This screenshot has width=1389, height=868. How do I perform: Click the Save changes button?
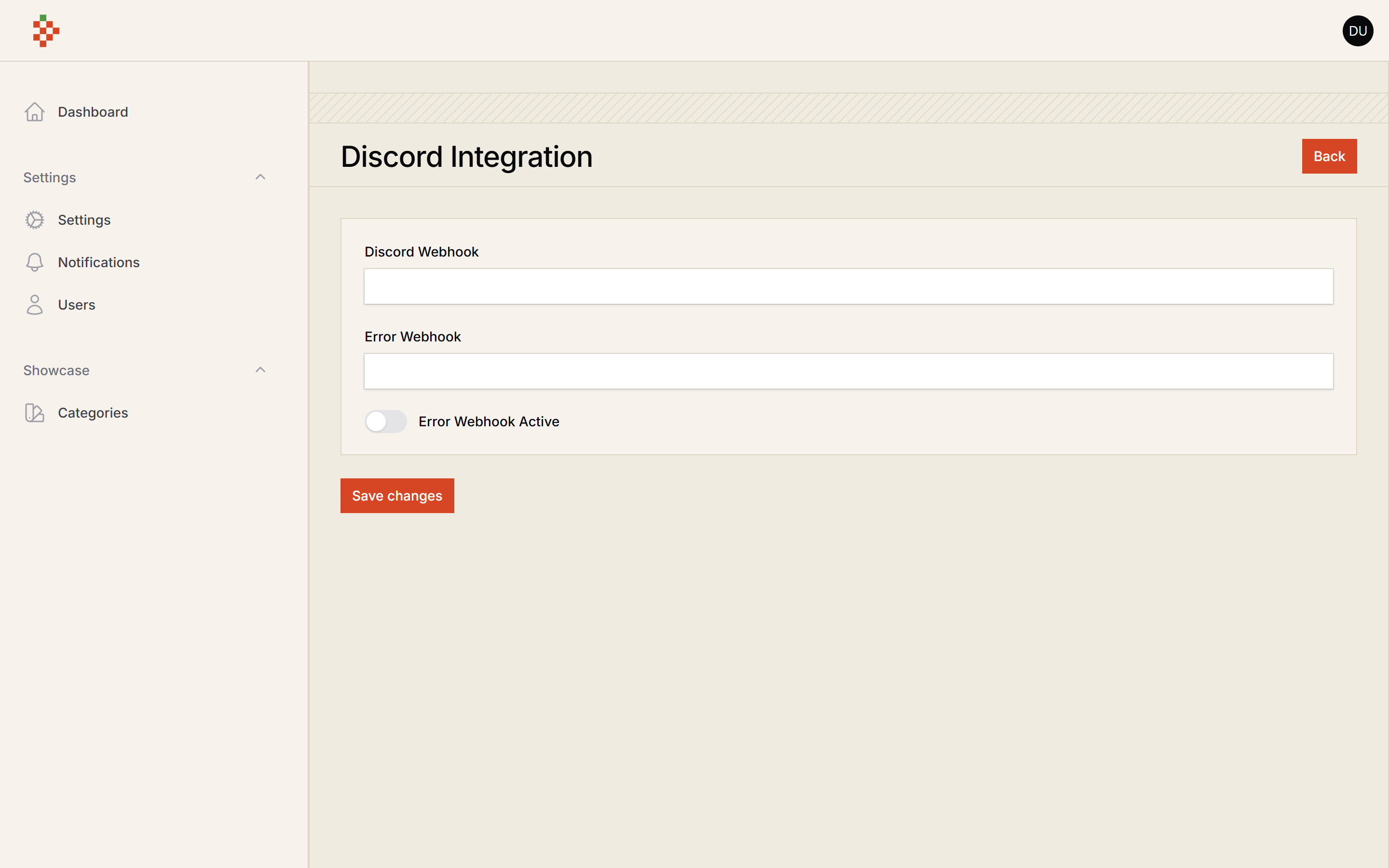pos(397,495)
